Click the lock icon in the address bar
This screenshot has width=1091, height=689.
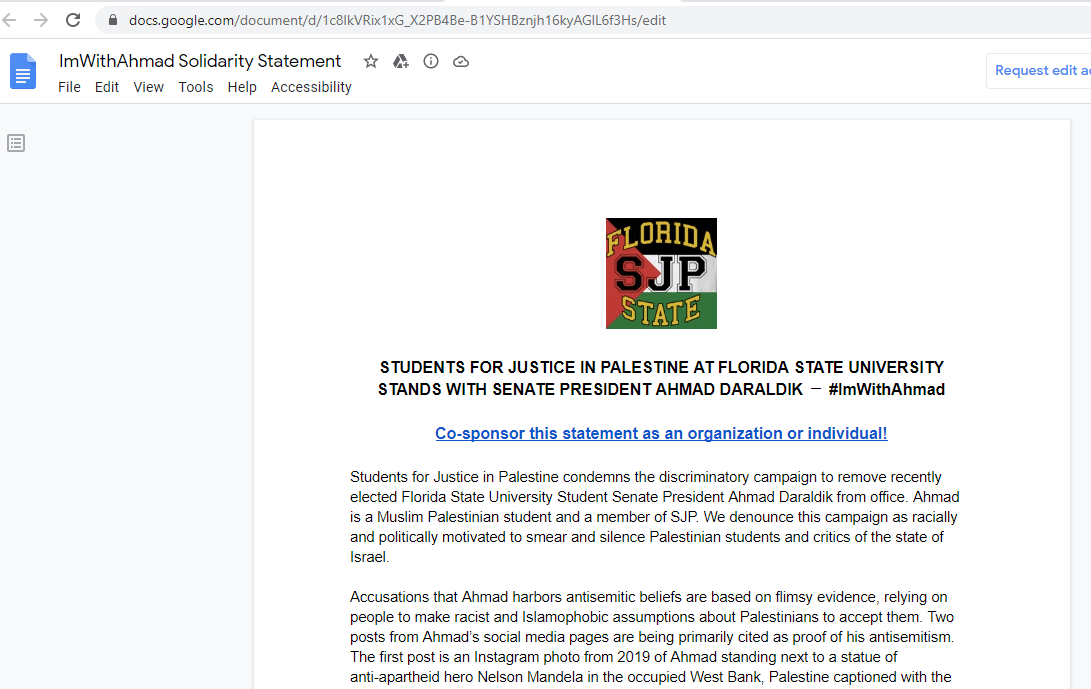tap(113, 20)
